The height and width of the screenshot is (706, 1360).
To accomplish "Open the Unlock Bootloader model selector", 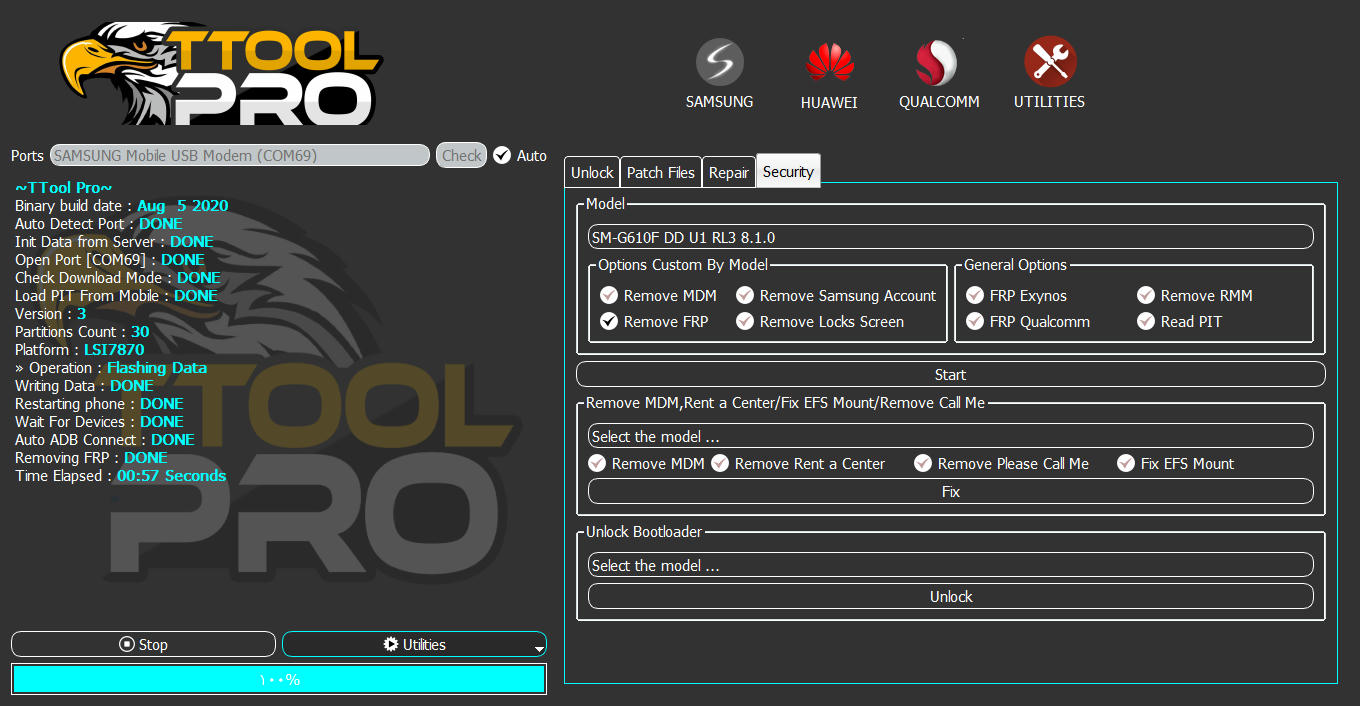I will (x=950, y=565).
